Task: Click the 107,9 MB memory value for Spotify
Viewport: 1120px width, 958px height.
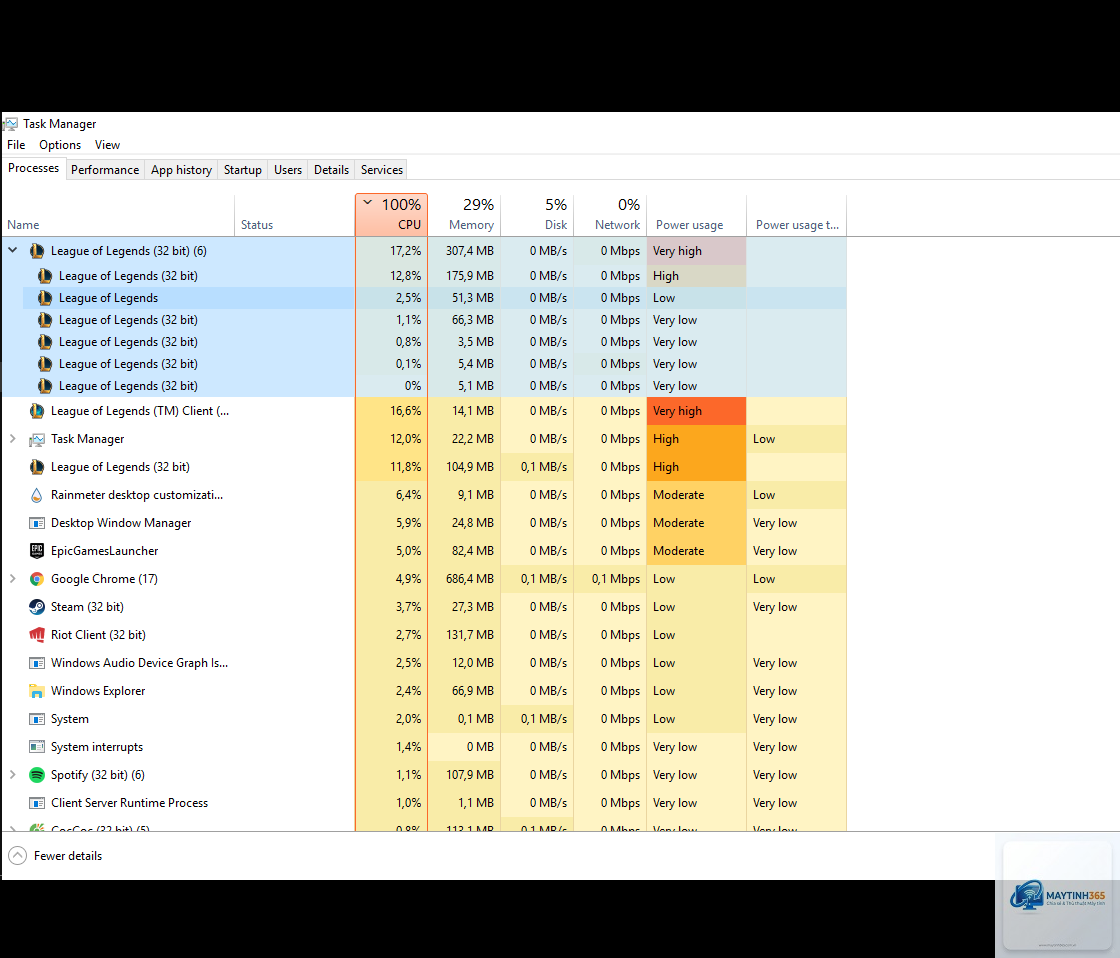Action: 470,774
